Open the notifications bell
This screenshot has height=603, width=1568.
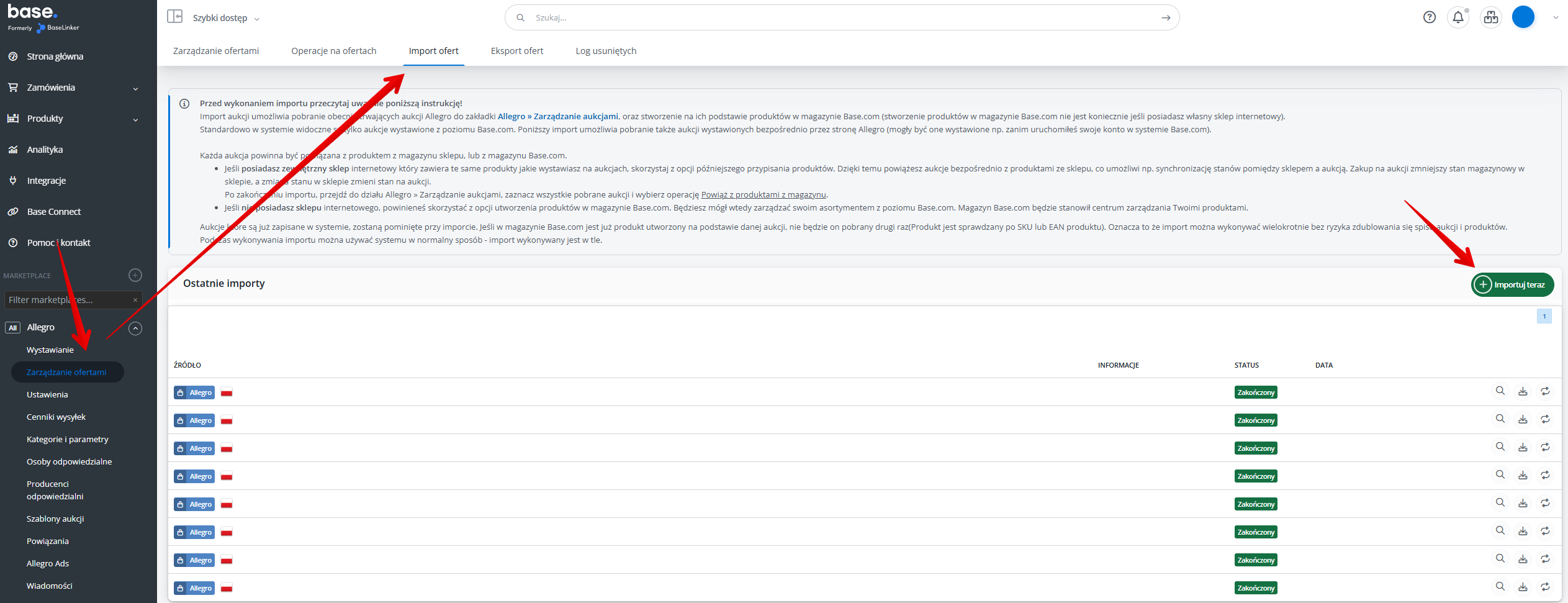1458,17
